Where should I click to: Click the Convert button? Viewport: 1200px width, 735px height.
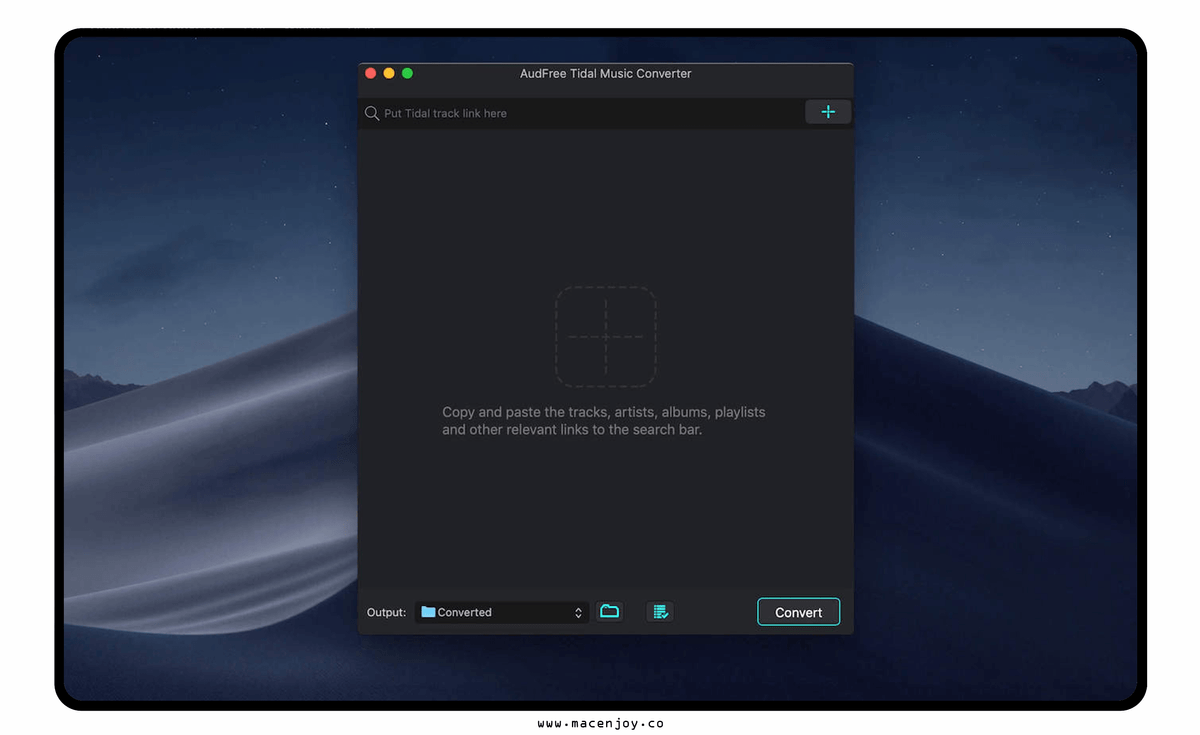(799, 612)
